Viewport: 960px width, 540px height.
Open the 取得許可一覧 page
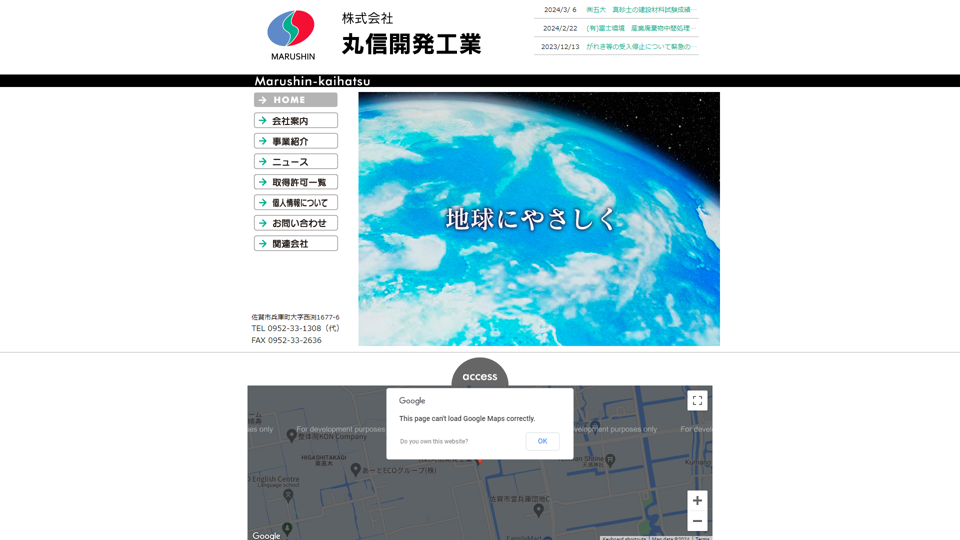295,182
